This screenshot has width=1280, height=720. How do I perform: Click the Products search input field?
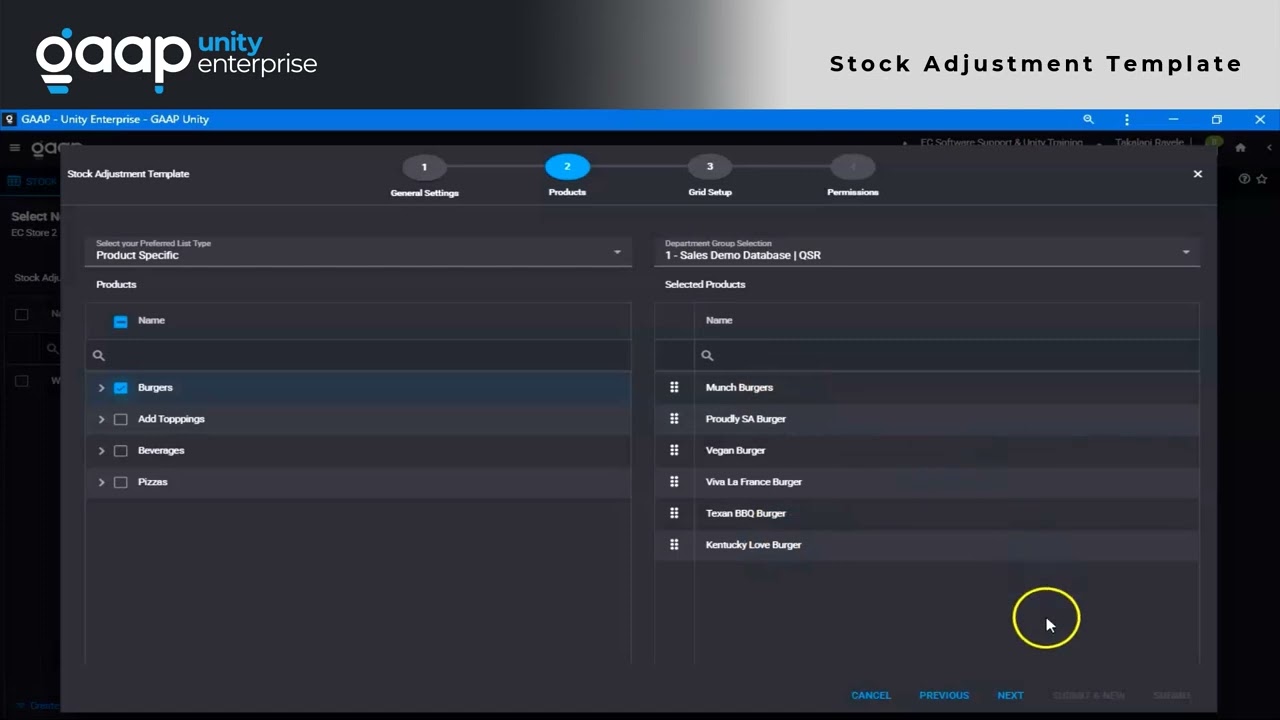(x=358, y=355)
